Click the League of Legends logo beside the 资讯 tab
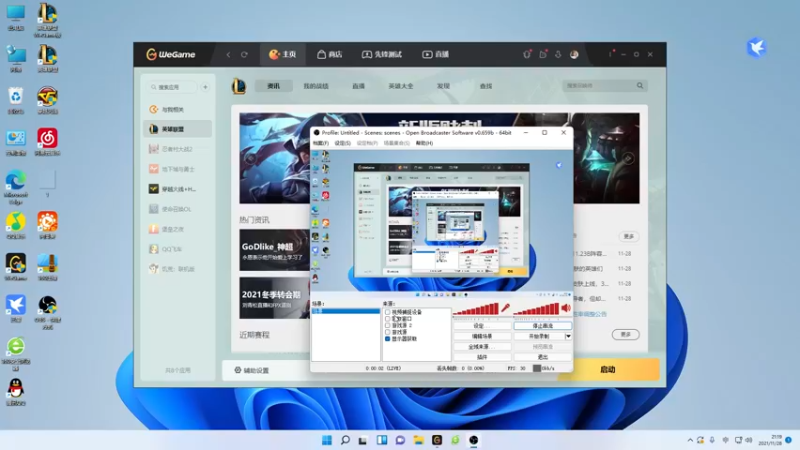Screen dimensions: 800x450 239,86
